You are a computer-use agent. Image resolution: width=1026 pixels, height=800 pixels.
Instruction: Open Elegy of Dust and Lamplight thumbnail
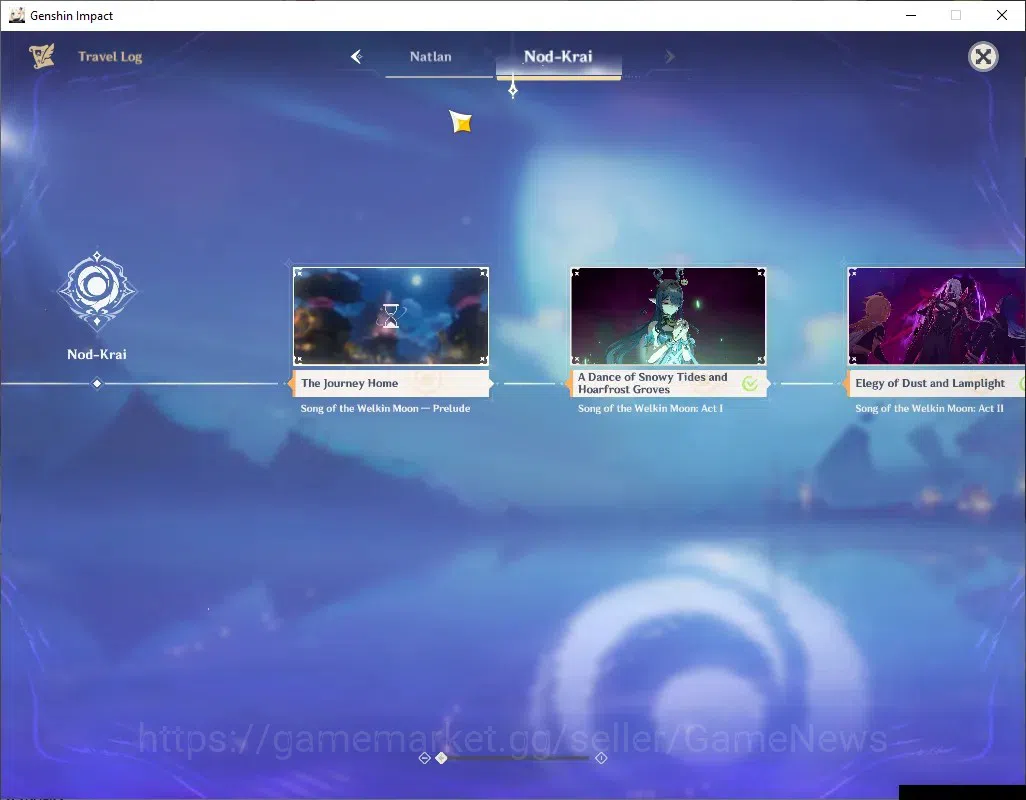pyautogui.click(x=936, y=316)
